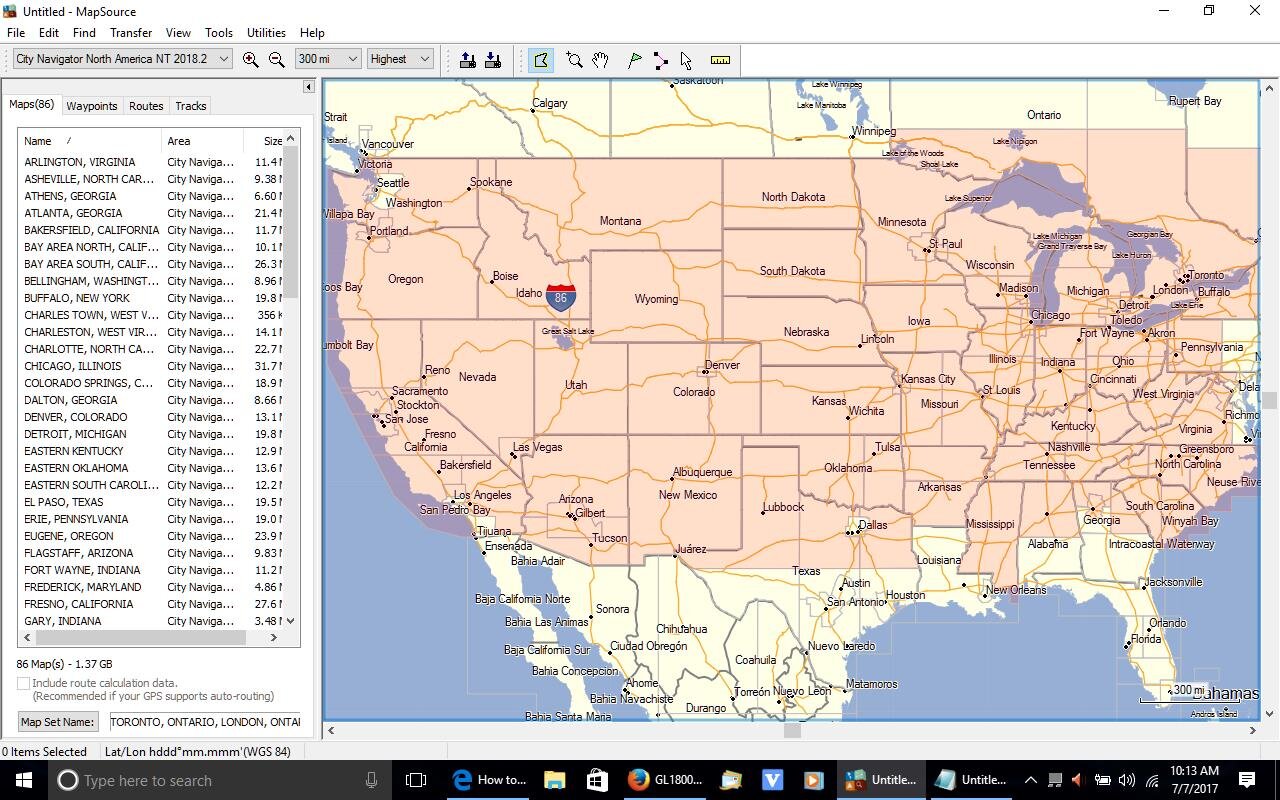1280x800 pixels.
Task: Select EUGENE, OREGON map row
Action: point(151,536)
